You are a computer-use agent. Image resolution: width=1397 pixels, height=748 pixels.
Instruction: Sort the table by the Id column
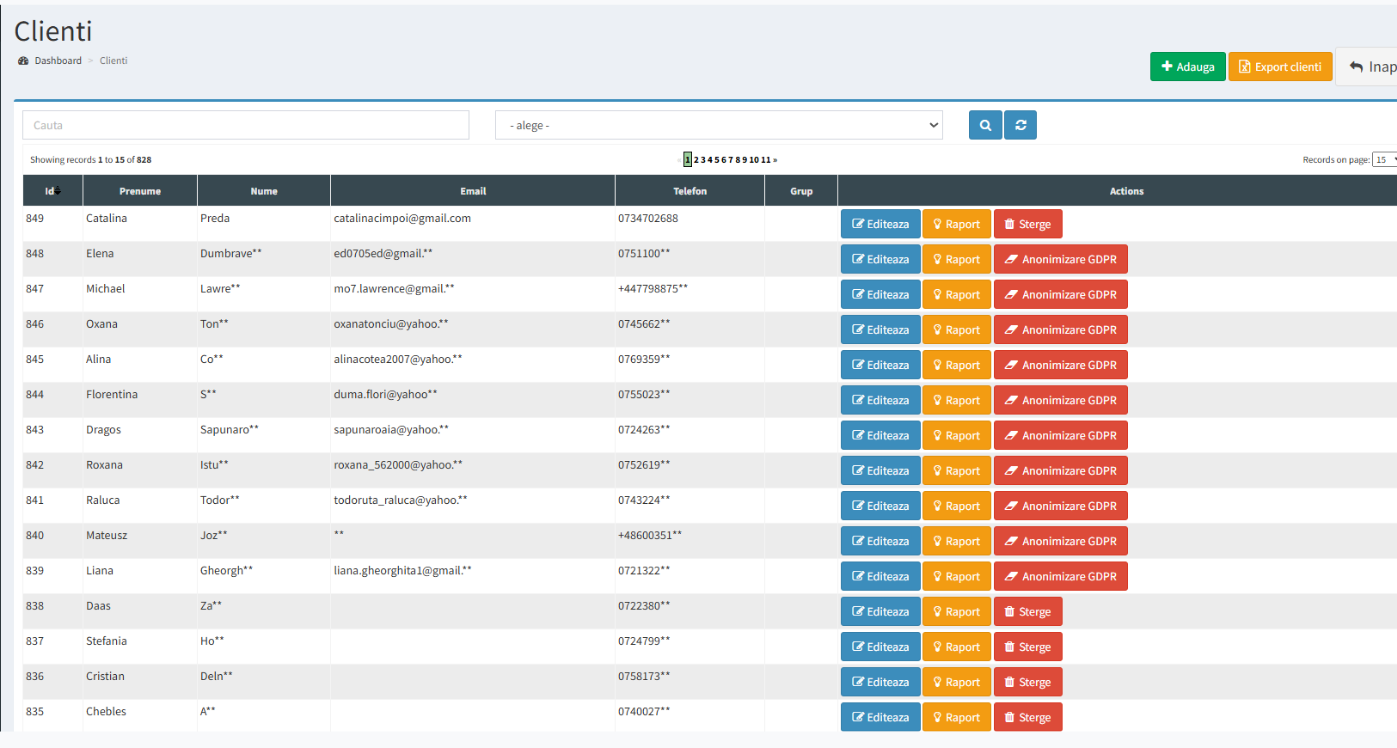(x=52, y=191)
